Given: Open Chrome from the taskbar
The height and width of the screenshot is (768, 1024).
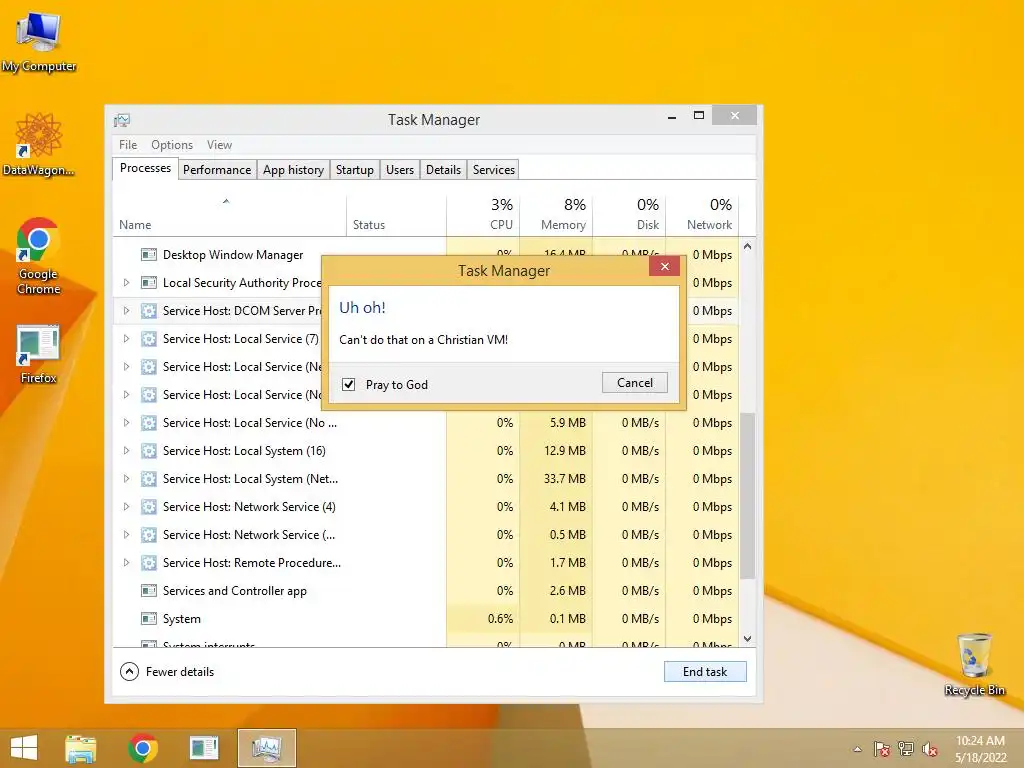Looking at the screenshot, I should coord(142,748).
